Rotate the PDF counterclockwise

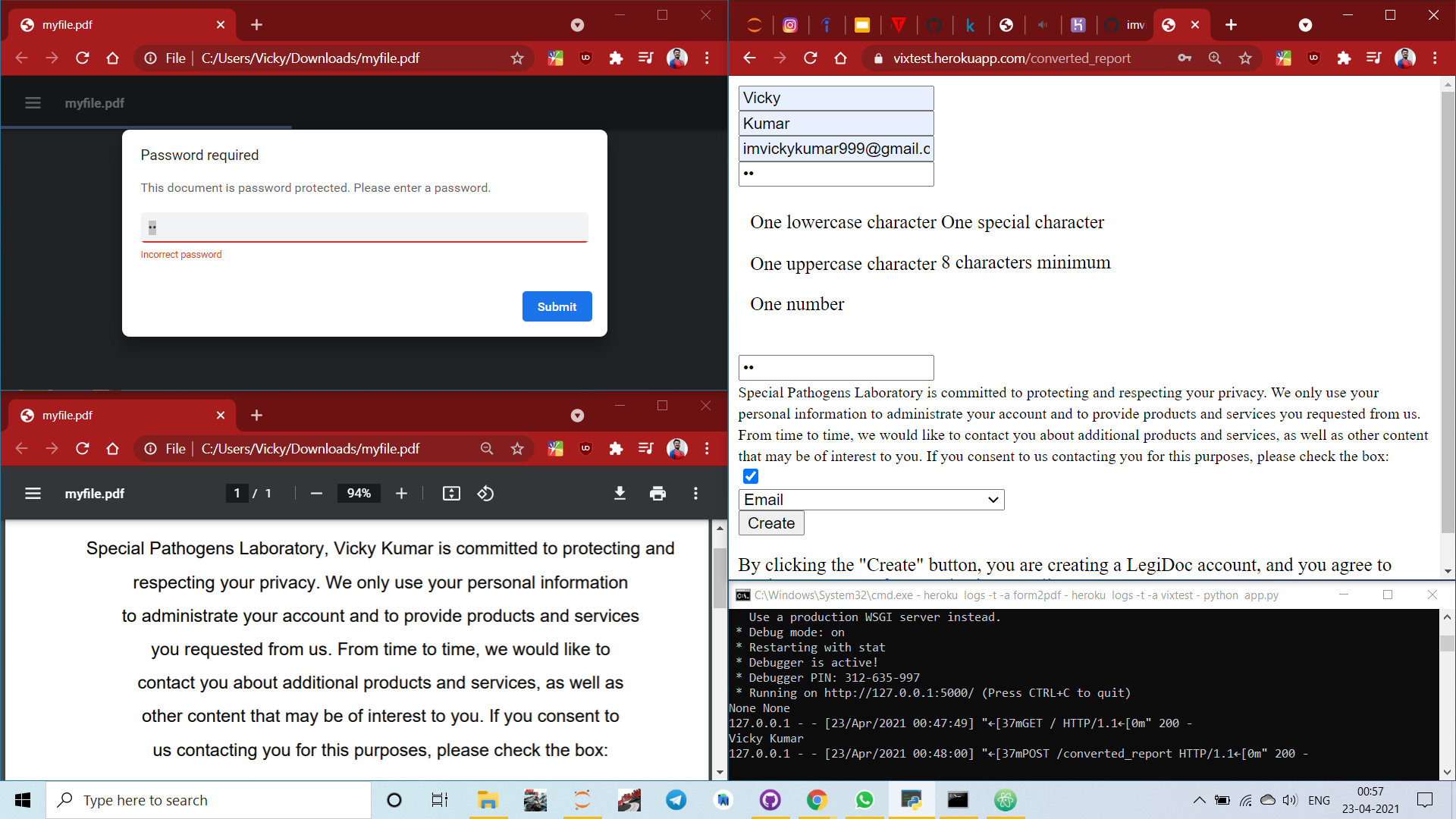[485, 494]
